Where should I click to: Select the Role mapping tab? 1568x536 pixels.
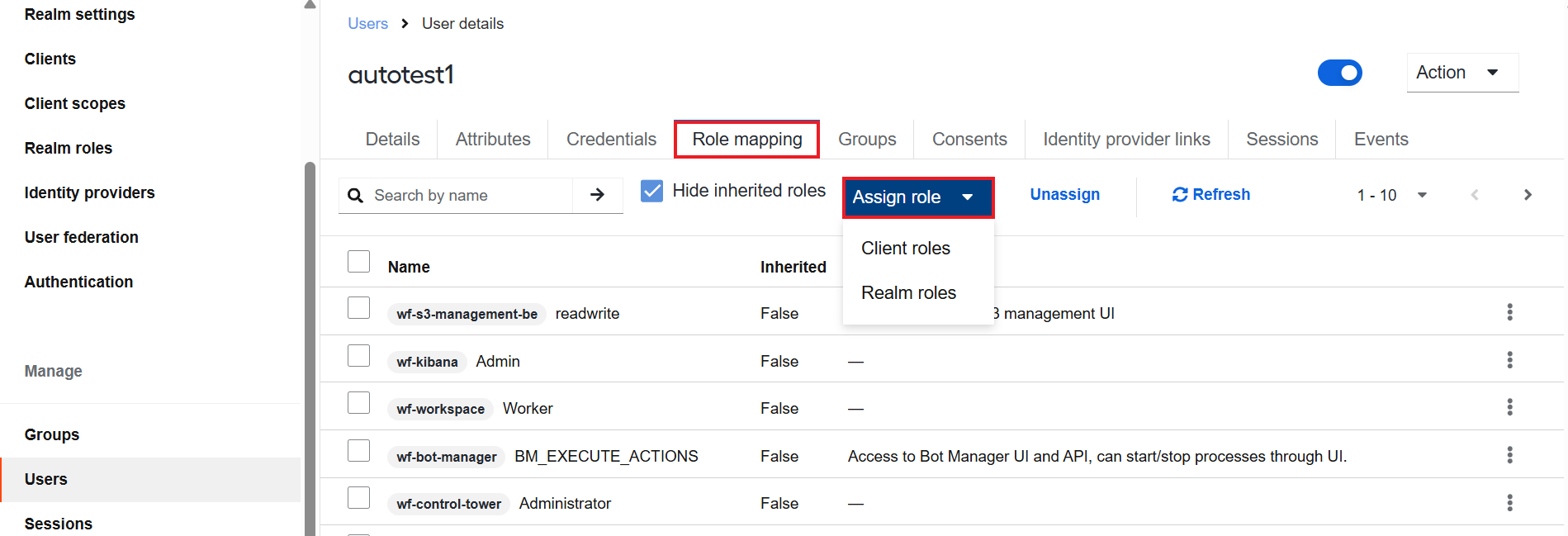click(x=747, y=140)
